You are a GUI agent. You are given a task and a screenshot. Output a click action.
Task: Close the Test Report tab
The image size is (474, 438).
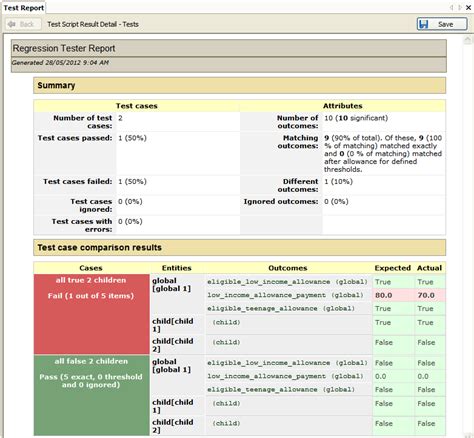(x=468, y=7)
